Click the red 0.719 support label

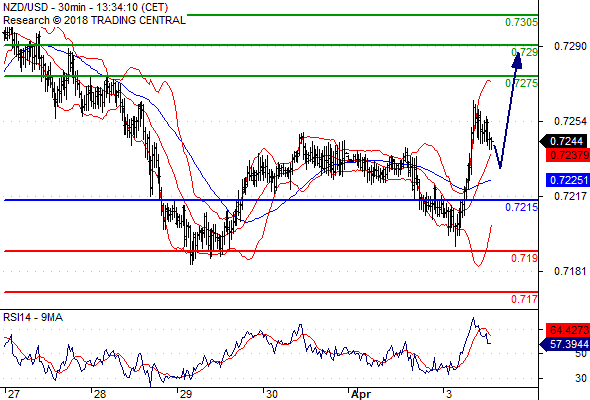click(x=524, y=258)
